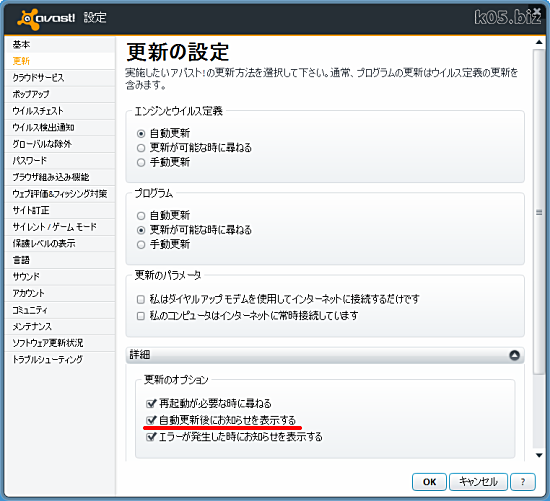550x501 pixels.
Task: Click the scrollbar down arrow
Action: pyautogui.click(x=539, y=455)
